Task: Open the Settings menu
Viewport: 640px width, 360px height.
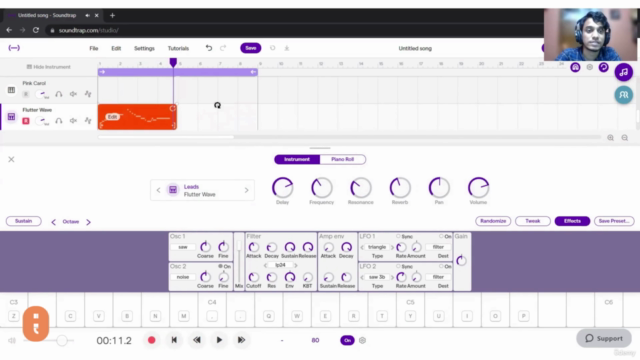Action: pos(144,48)
